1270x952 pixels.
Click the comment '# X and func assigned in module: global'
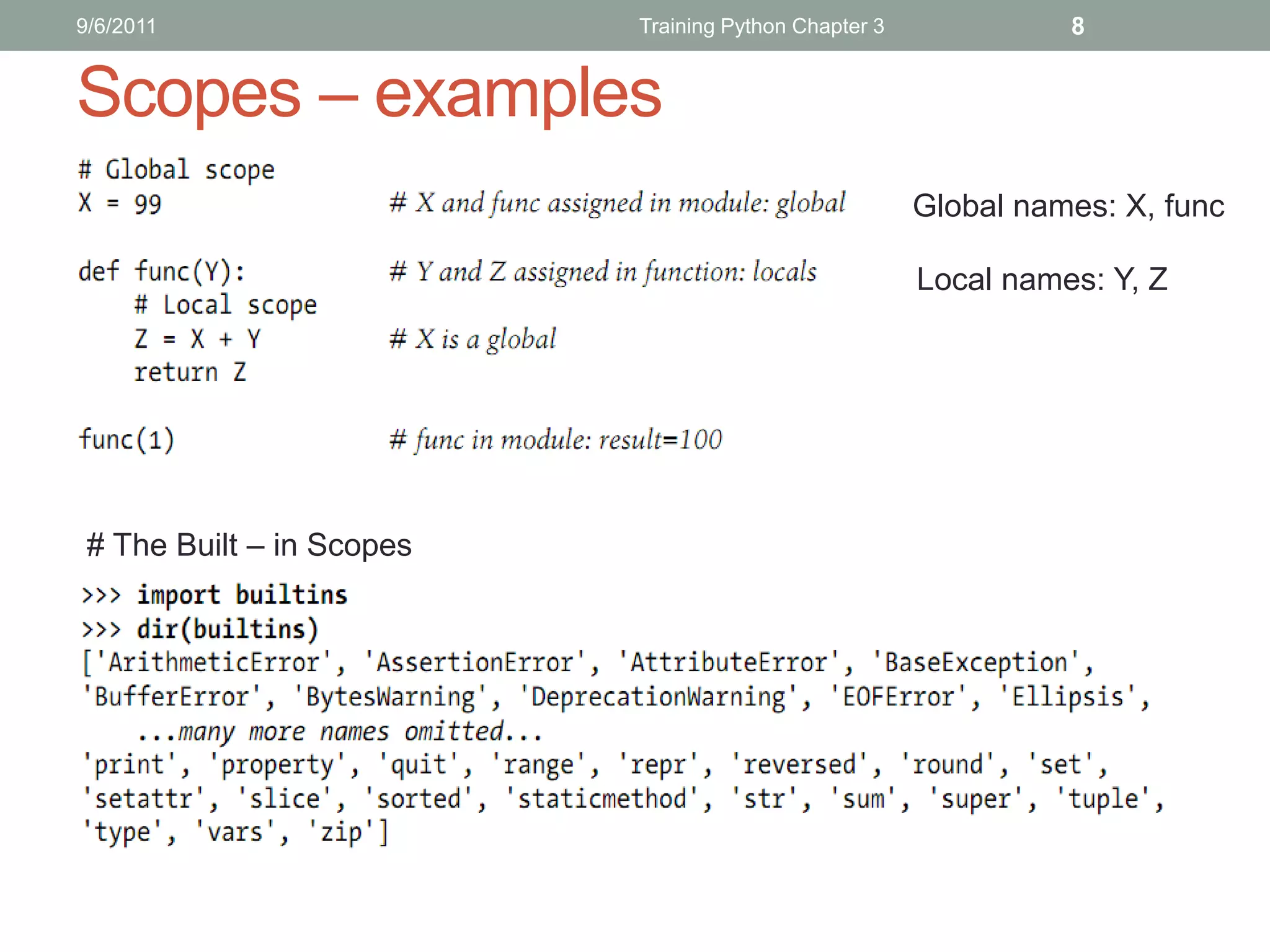(x=617, y=203)
